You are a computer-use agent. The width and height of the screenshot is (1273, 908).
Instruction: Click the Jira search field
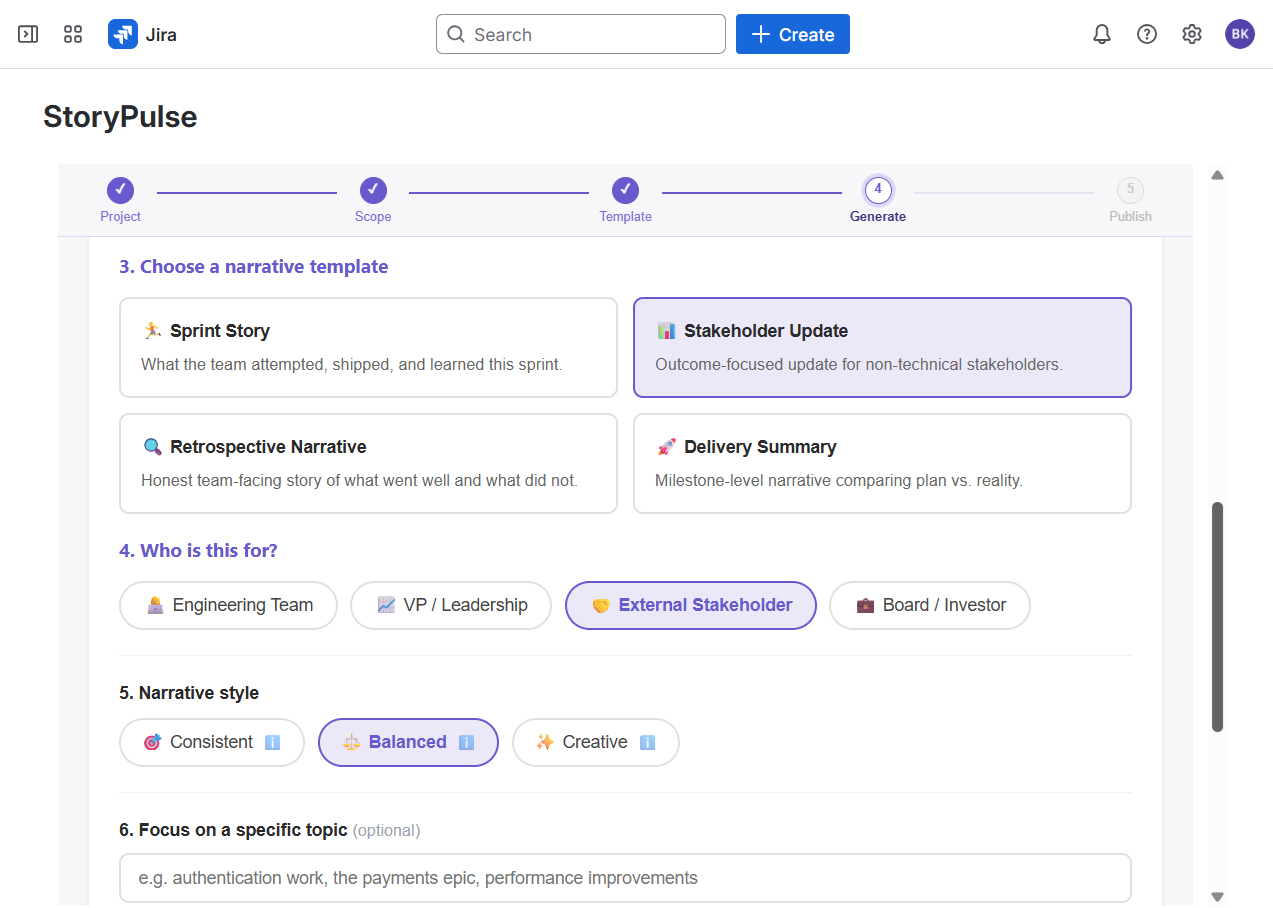pyautogui.click(x=581, y=34)
